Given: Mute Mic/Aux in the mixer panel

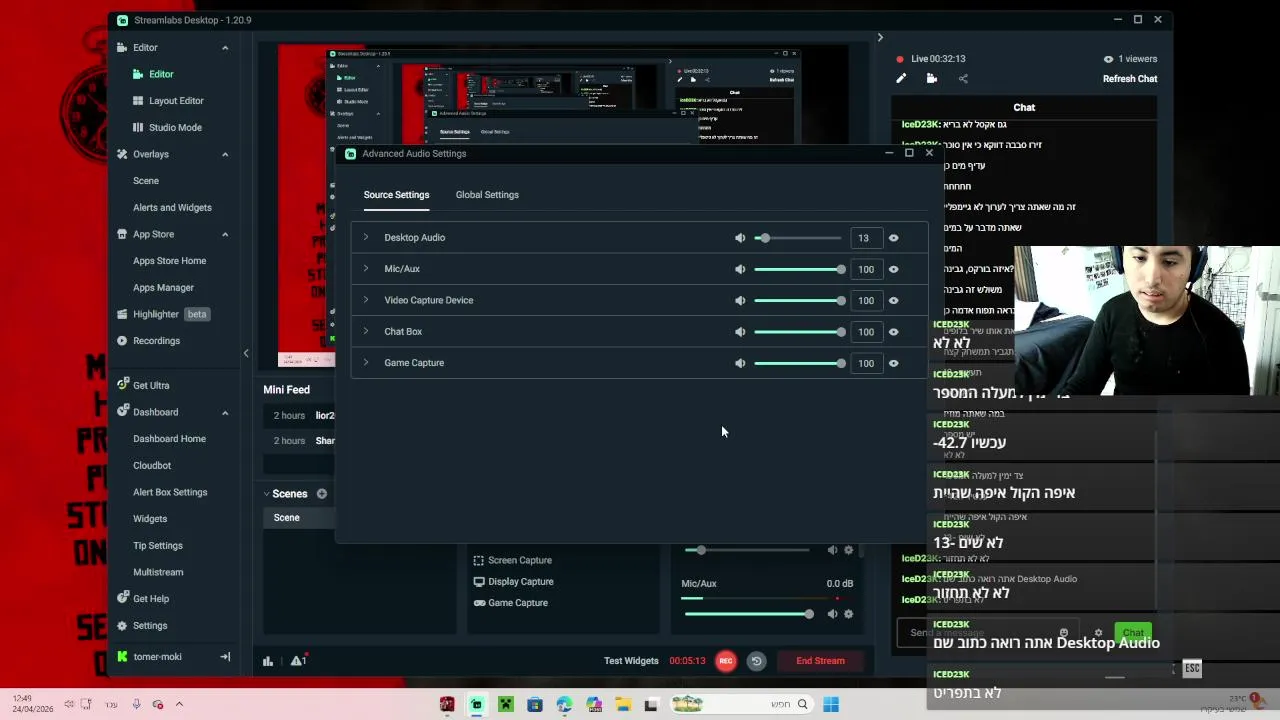Looking at the screenshot, I should [x=832, y=614].
